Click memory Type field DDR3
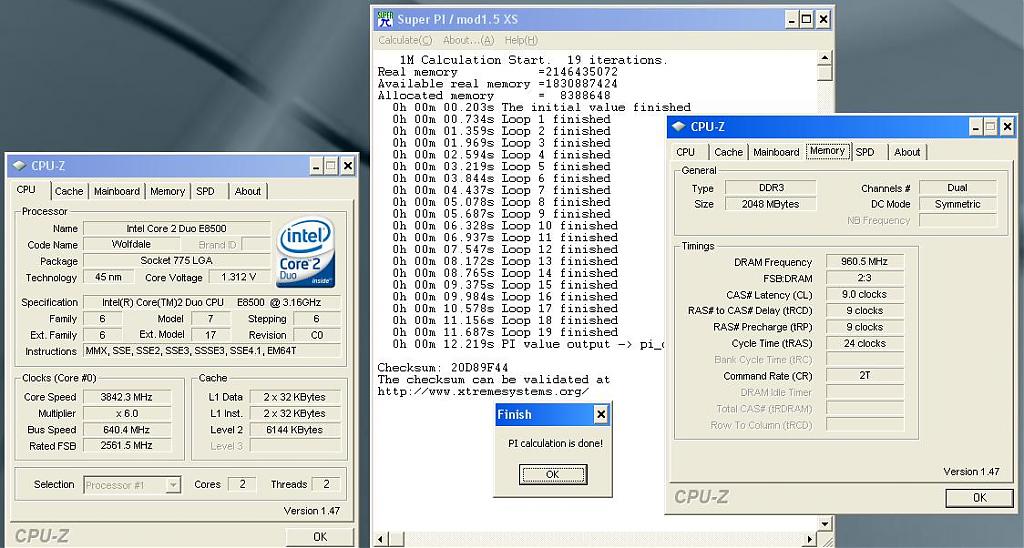 pos(771,188)
